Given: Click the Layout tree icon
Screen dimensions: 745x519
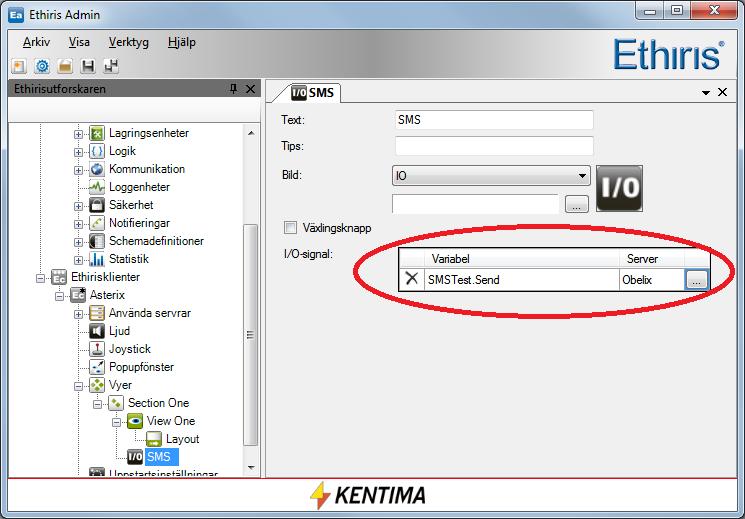Looking at the screenshot, I should tap(154, 439).
